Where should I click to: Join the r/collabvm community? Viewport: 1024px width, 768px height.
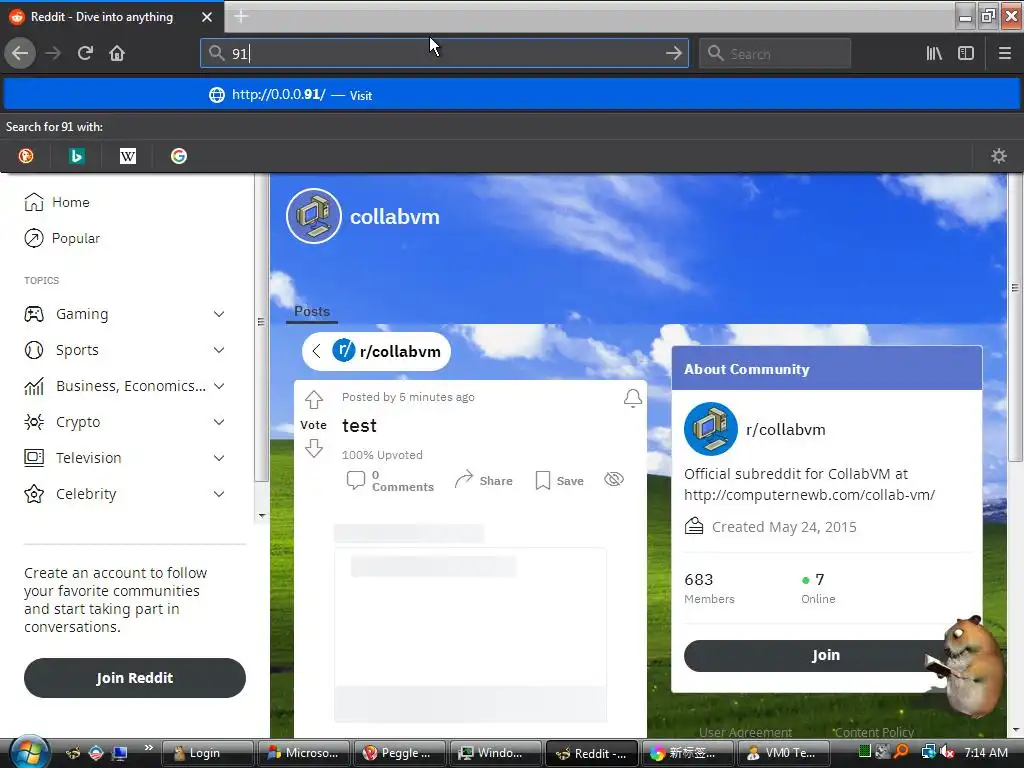coord(825,655)
